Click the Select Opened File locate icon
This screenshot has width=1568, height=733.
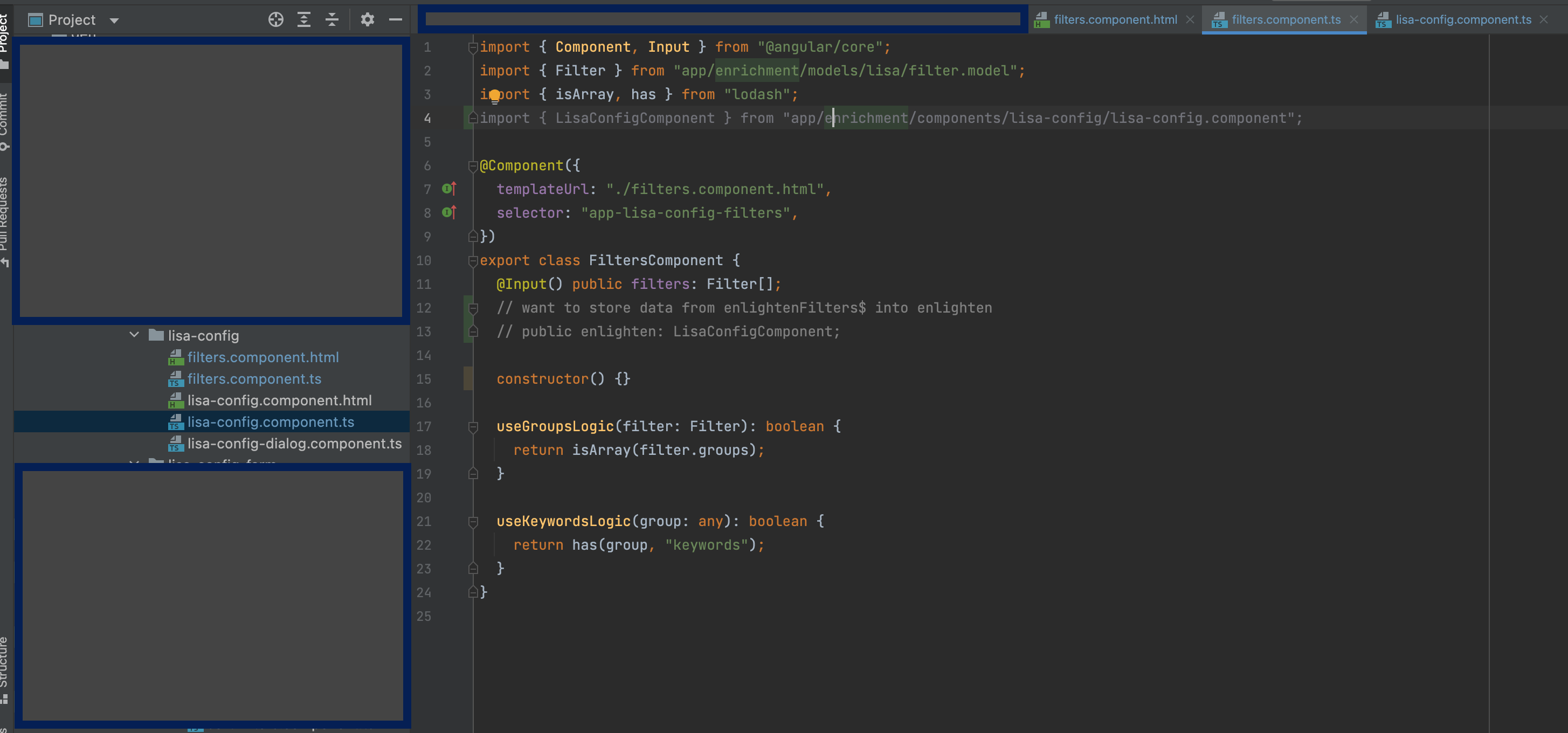click(276, 19)
